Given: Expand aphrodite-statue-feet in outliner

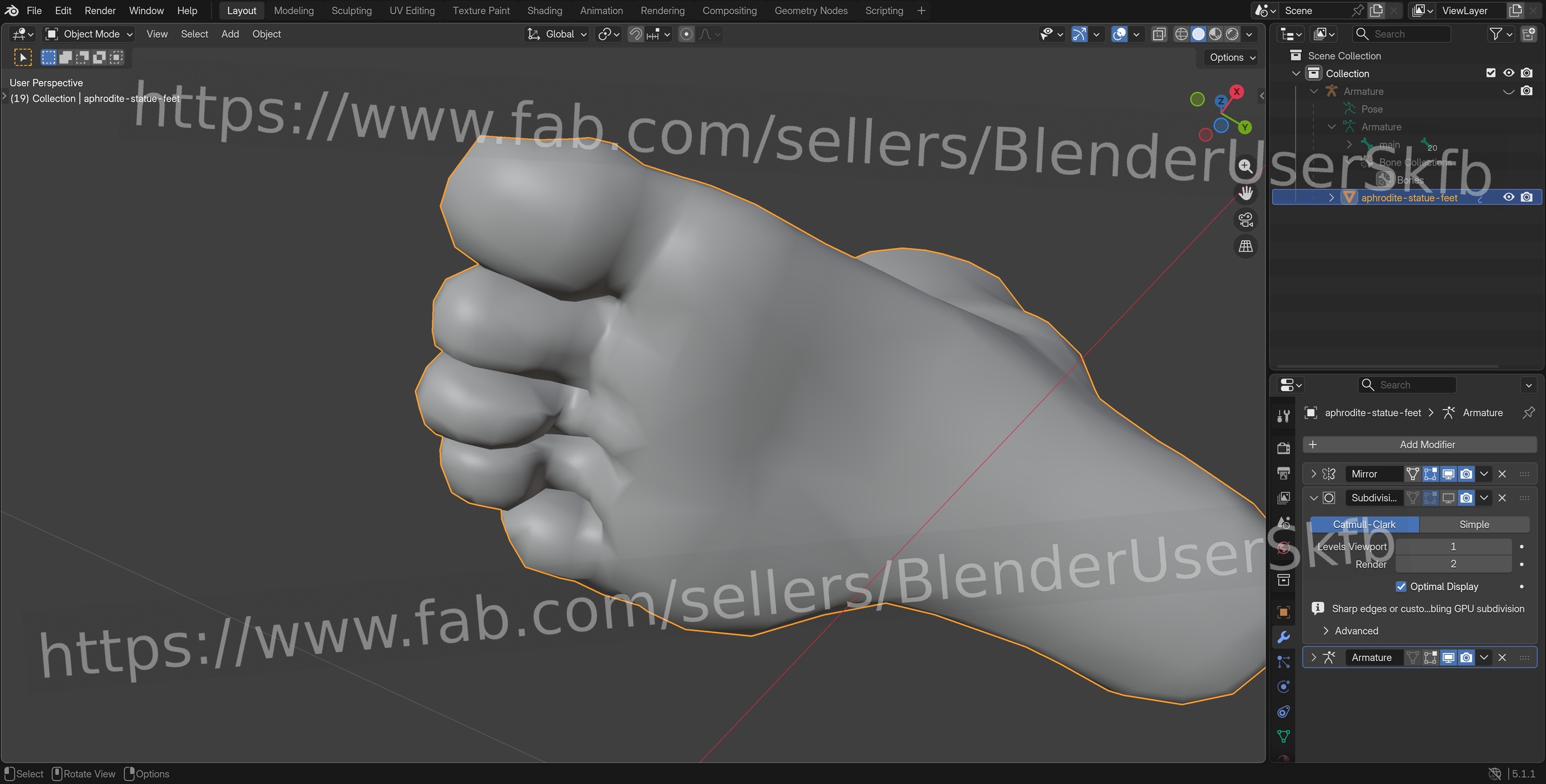Looking at the screenshot, I should pos(1331,198).
